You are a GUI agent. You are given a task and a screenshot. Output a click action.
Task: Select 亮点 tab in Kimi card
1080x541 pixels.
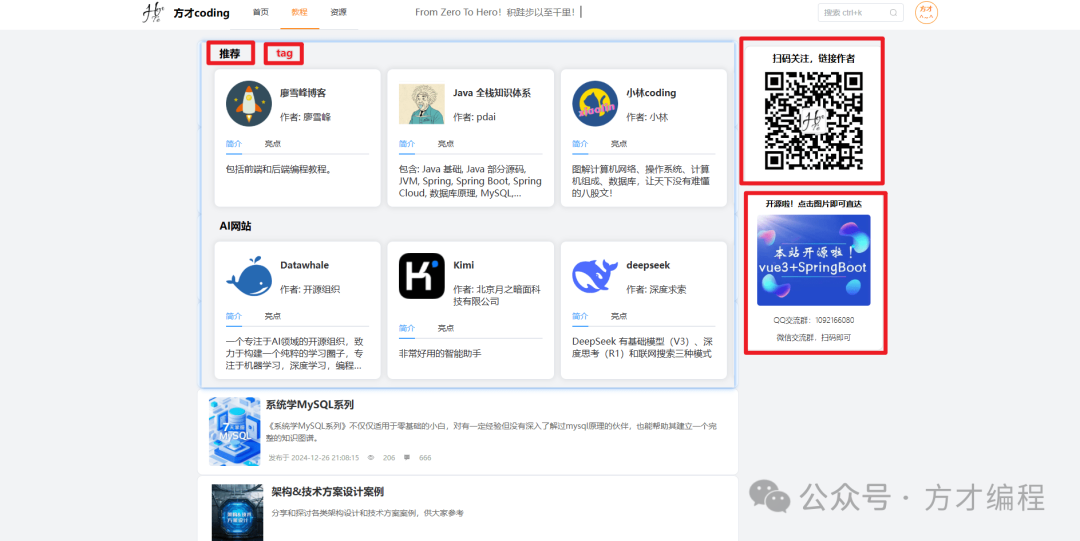(446, 328)
